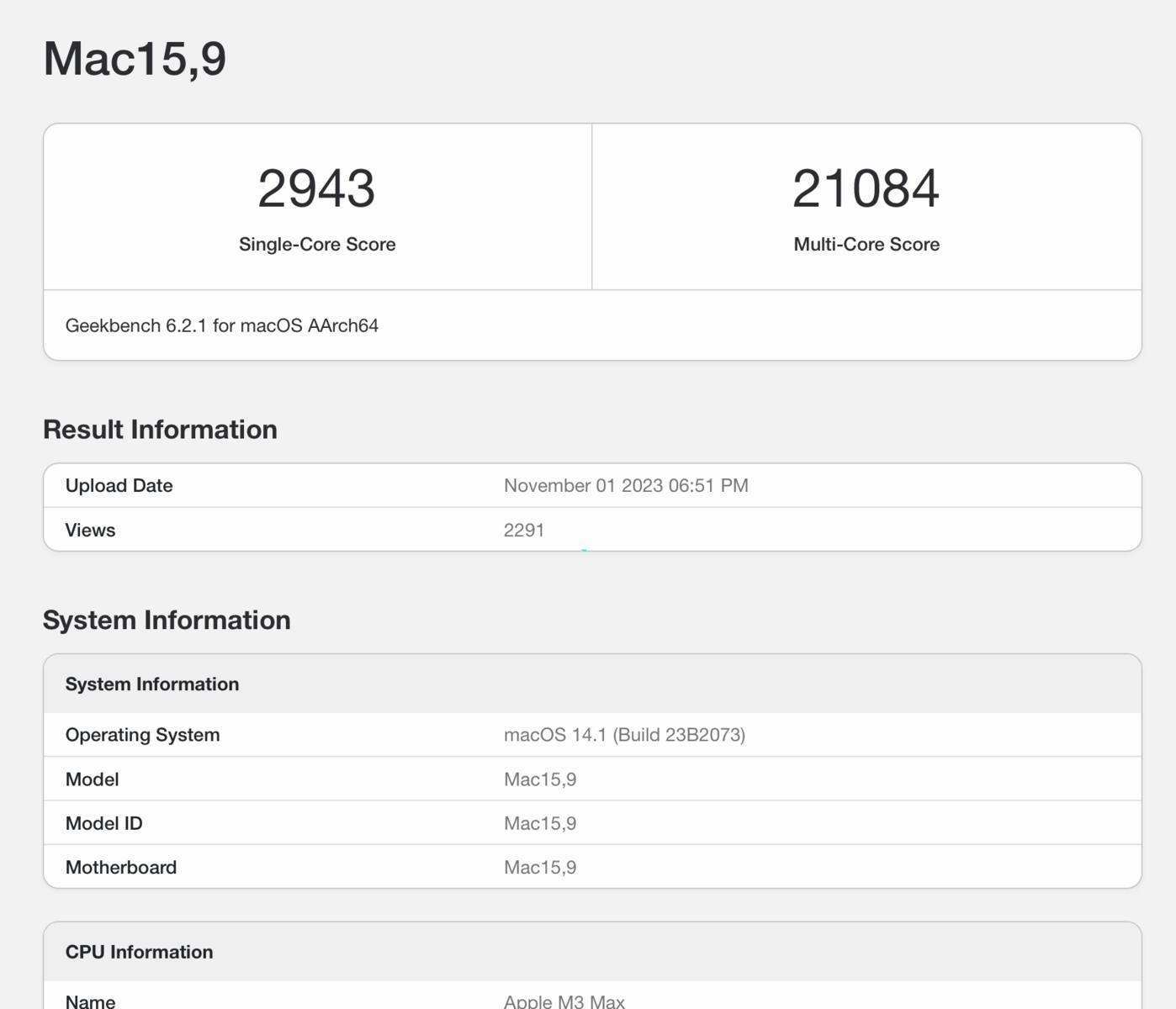Select the Apple M3 Max value
The height and width of the screenshot is (1009, 1176).
[564, 1001]
